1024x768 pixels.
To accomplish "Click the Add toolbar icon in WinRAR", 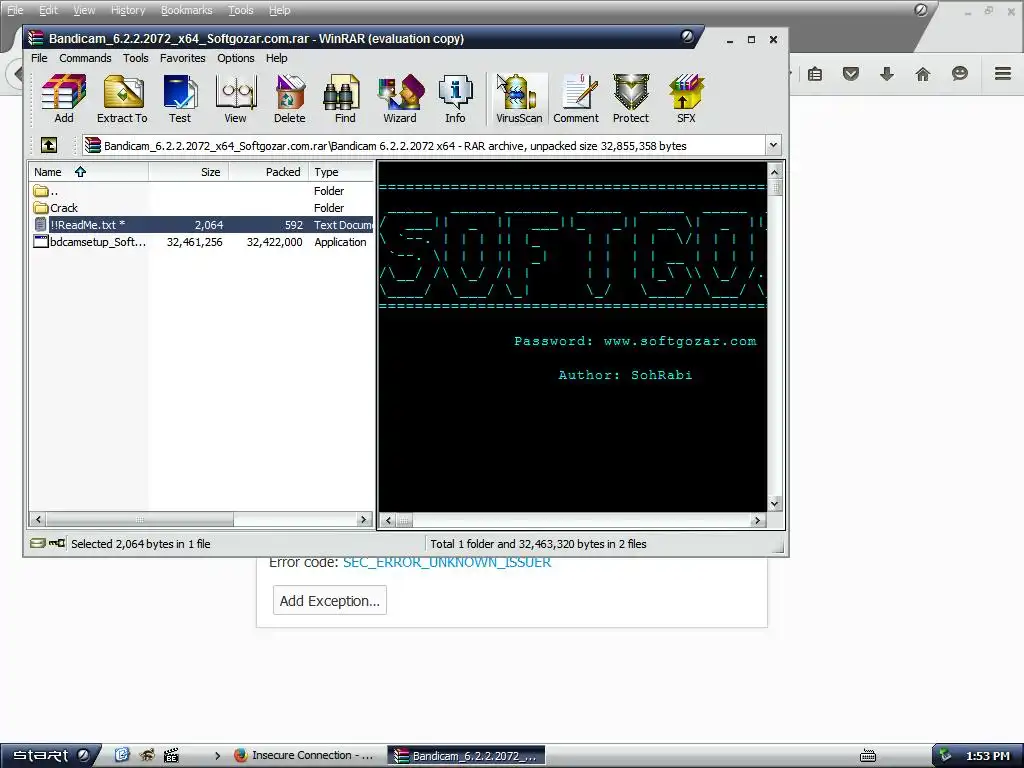I will pyautogui.click(x=63, y=99).
